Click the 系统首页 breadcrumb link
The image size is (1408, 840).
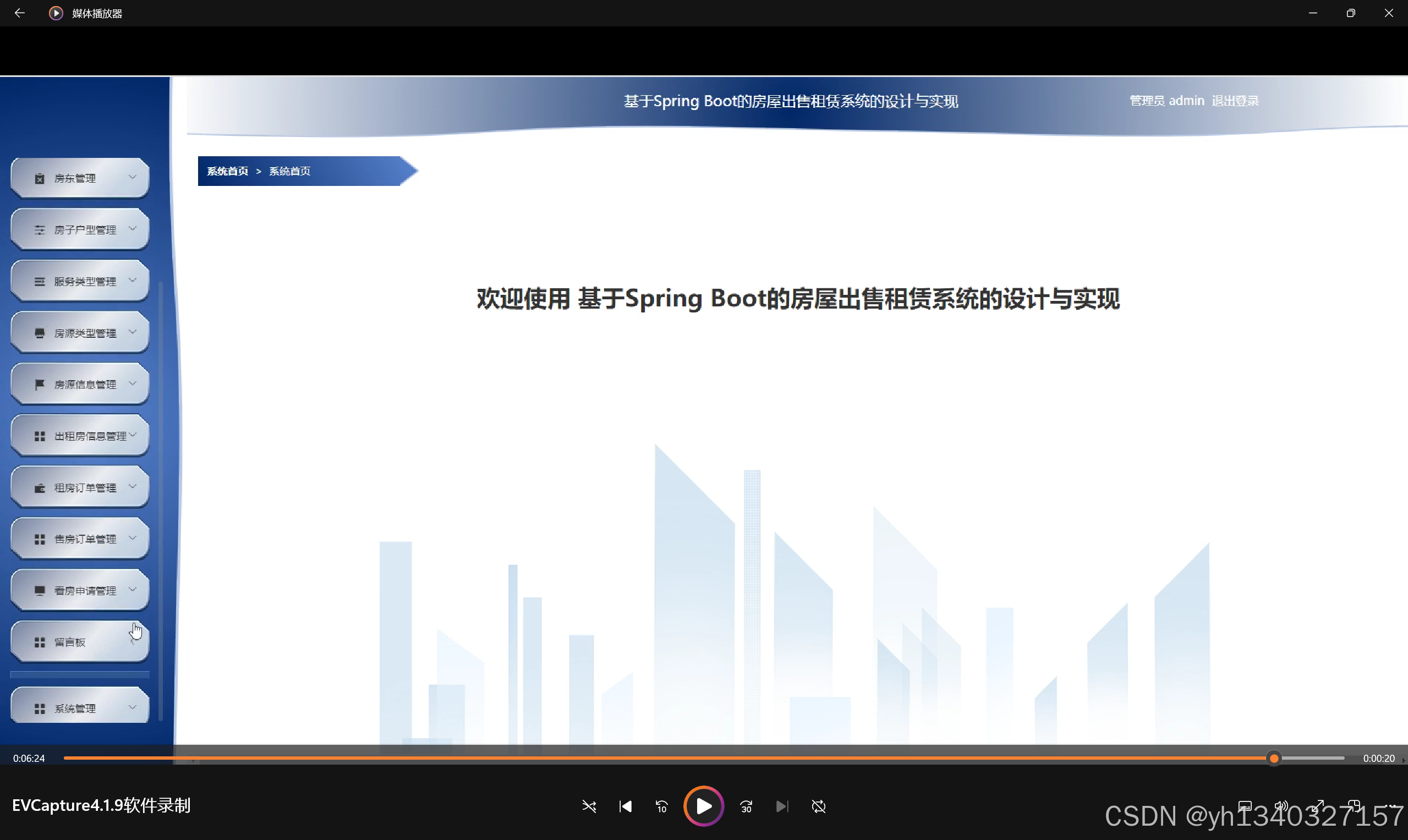pos(227,171)
